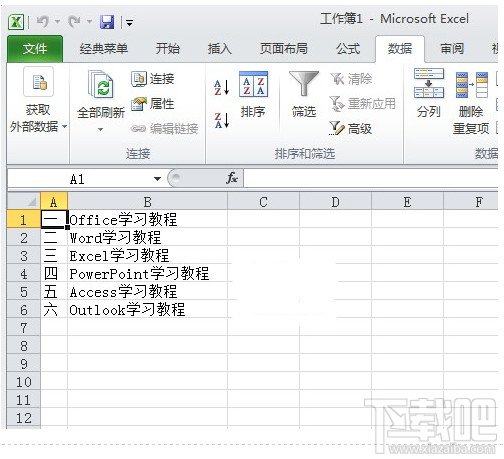Click the undo arrow in the quick access toolbar

(43, 22)
